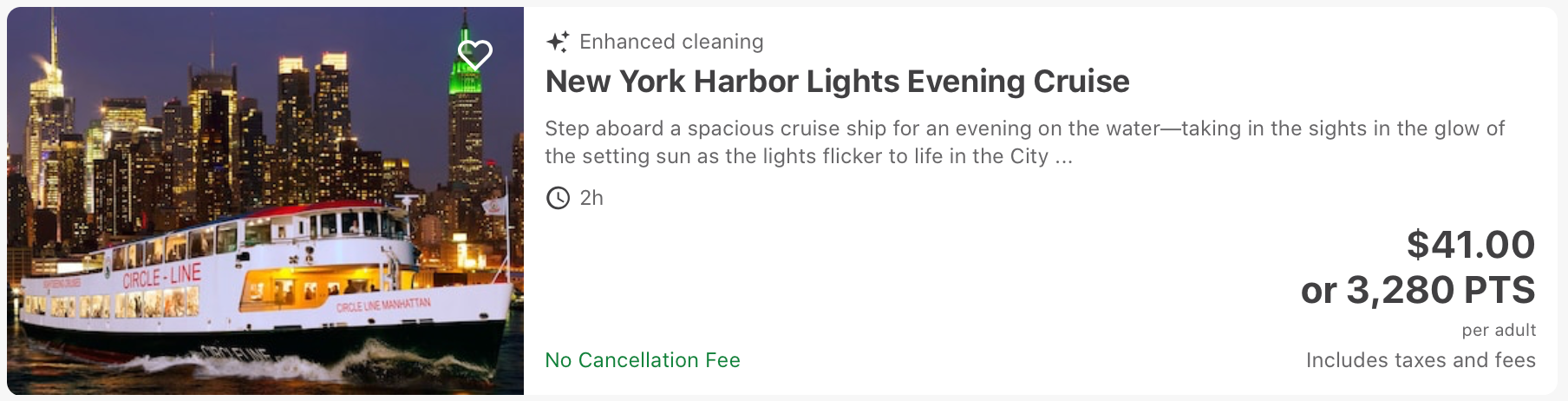
Task: Click the cruise description paragraph
Action: pyautogui.click(x=1024, y=142)
